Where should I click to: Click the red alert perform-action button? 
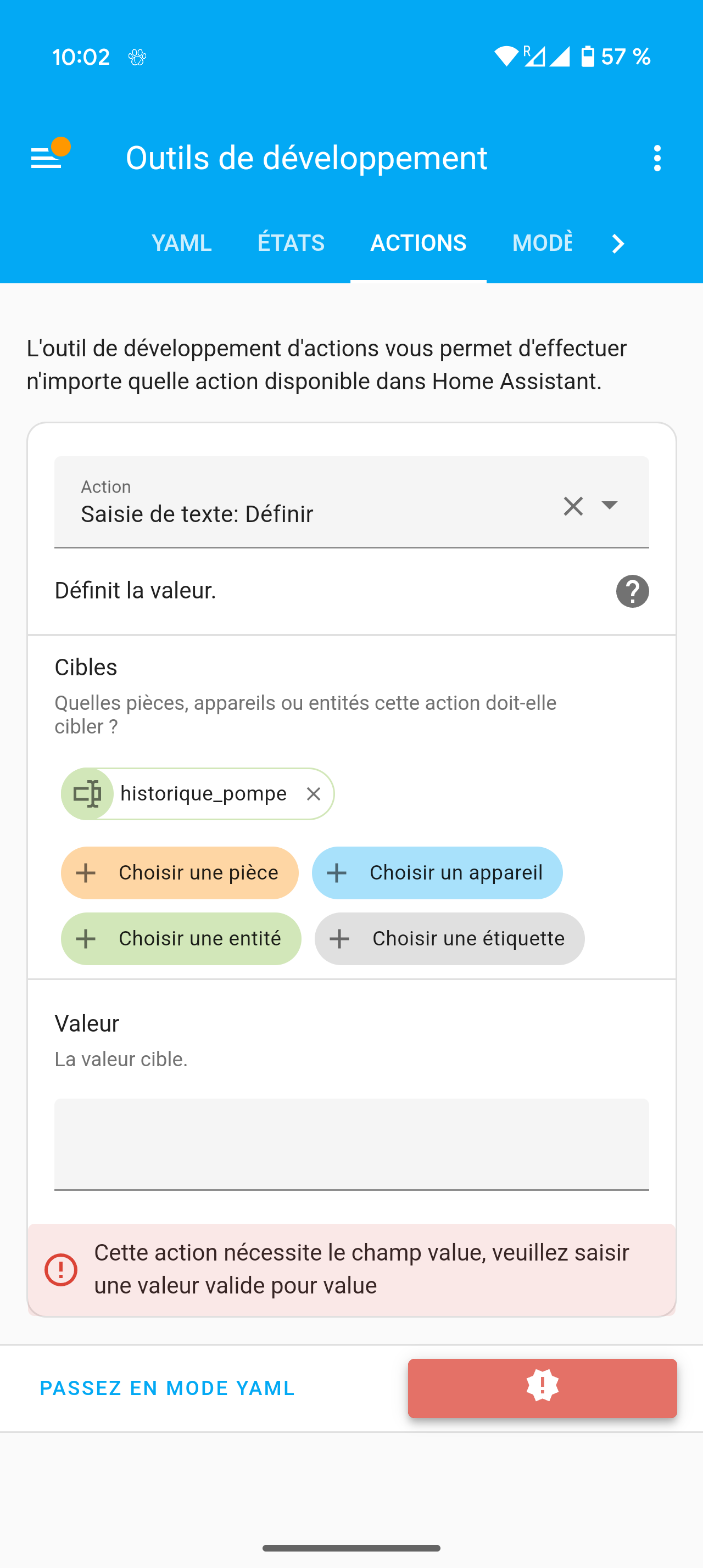542,1388
